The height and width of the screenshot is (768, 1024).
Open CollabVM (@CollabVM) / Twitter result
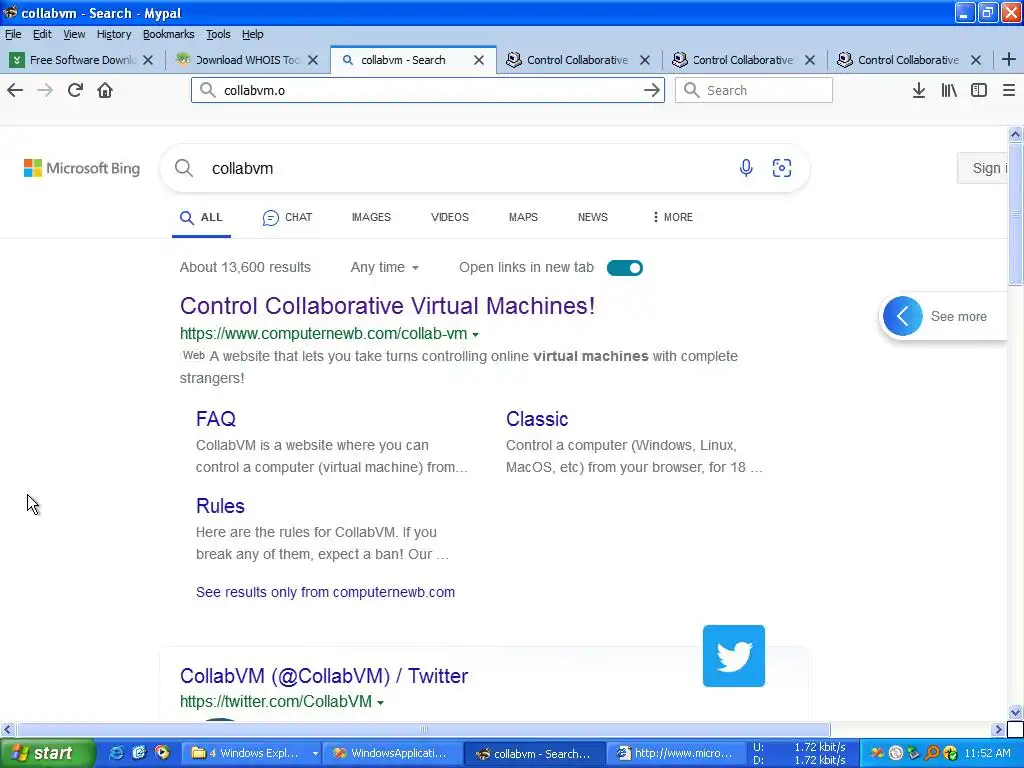[324, 676]
